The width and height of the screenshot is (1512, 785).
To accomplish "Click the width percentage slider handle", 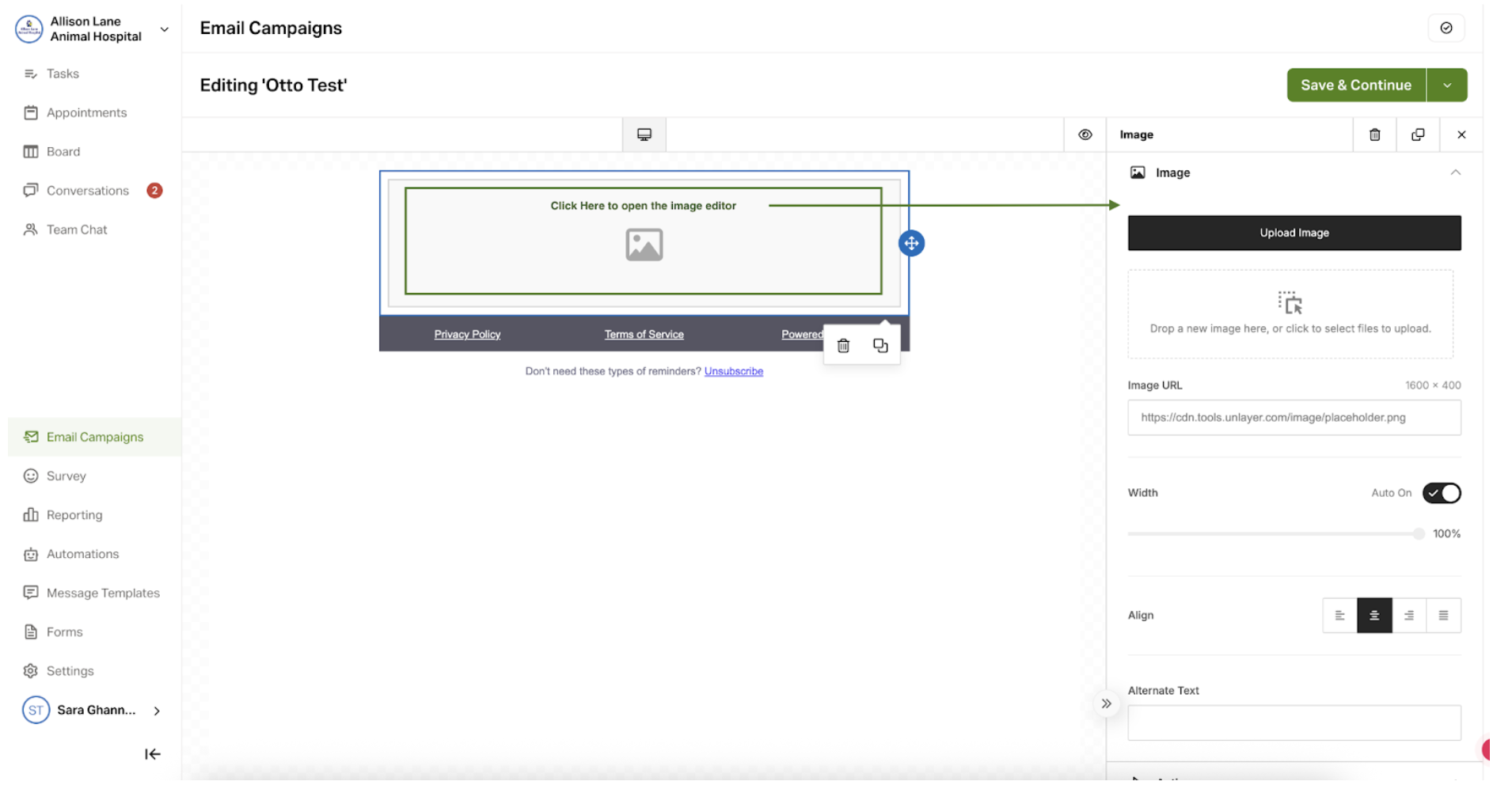I will pyautogui.click(x=1418, y=534).
